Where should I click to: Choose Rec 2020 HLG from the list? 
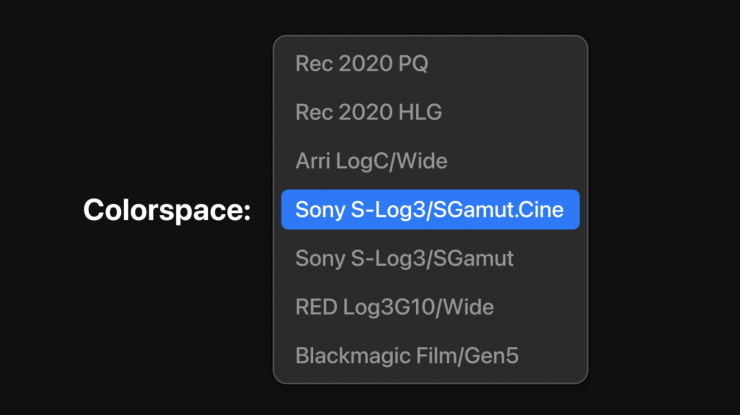[x=368, y=113]
